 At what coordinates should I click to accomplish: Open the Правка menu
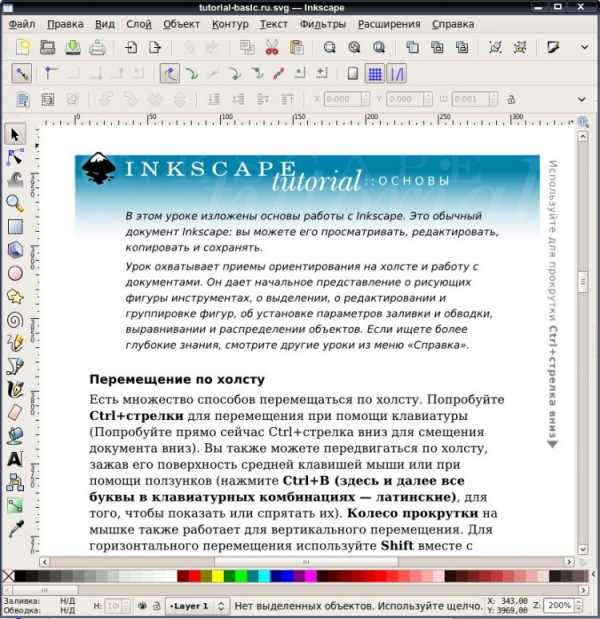pyautogui.click(x=65, y=24)
